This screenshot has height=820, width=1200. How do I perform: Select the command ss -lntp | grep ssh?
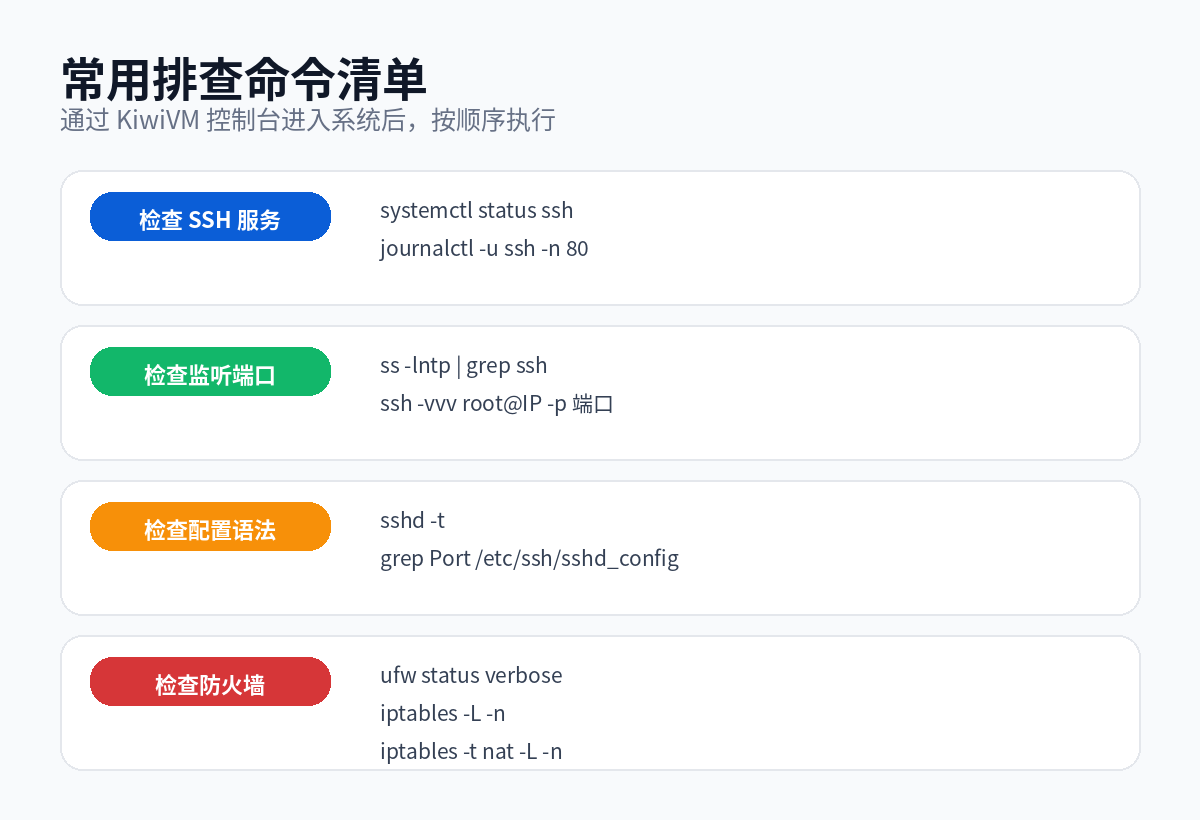(464, 365)
